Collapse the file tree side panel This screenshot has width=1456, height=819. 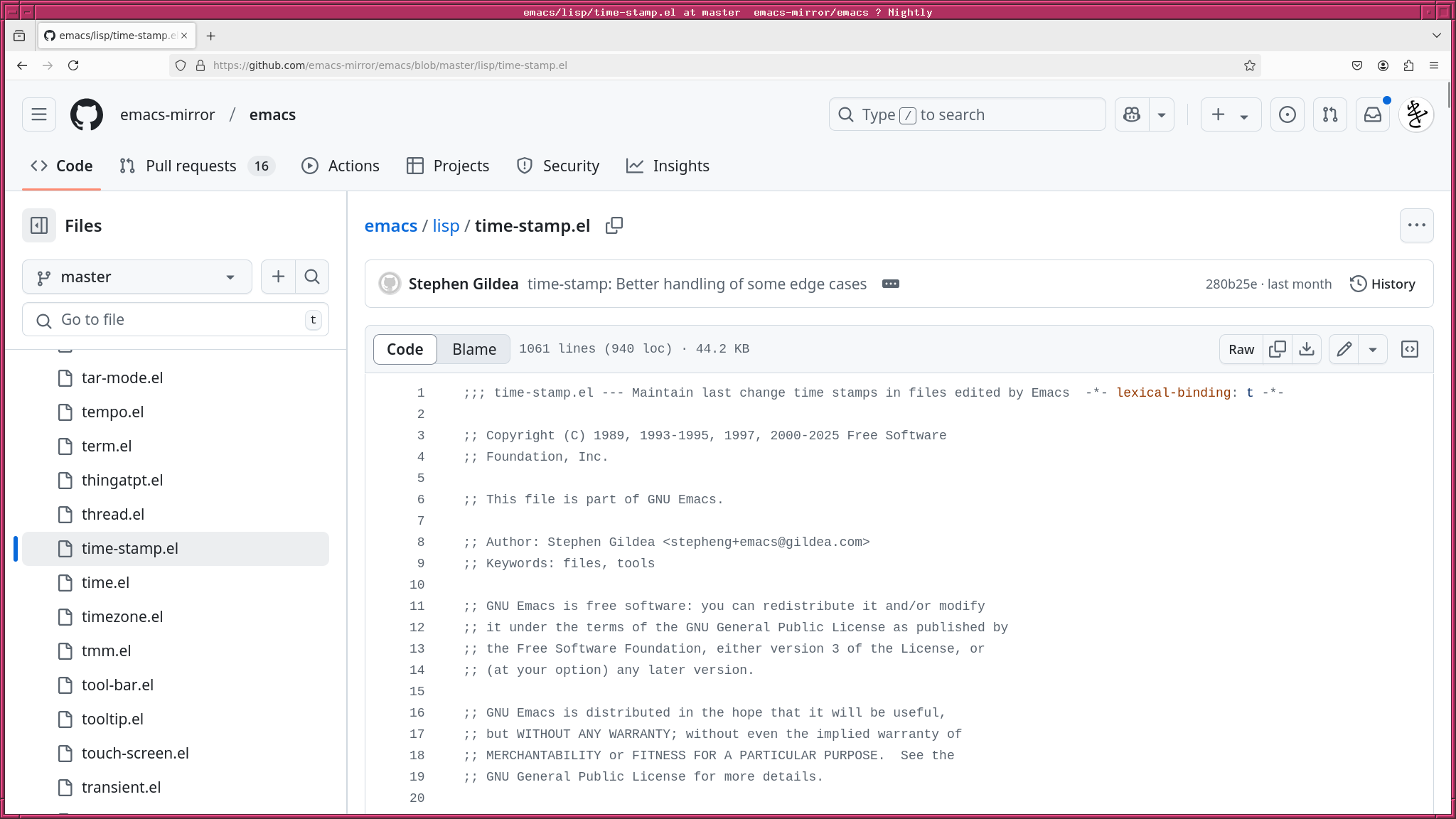(x=39, y=225)
